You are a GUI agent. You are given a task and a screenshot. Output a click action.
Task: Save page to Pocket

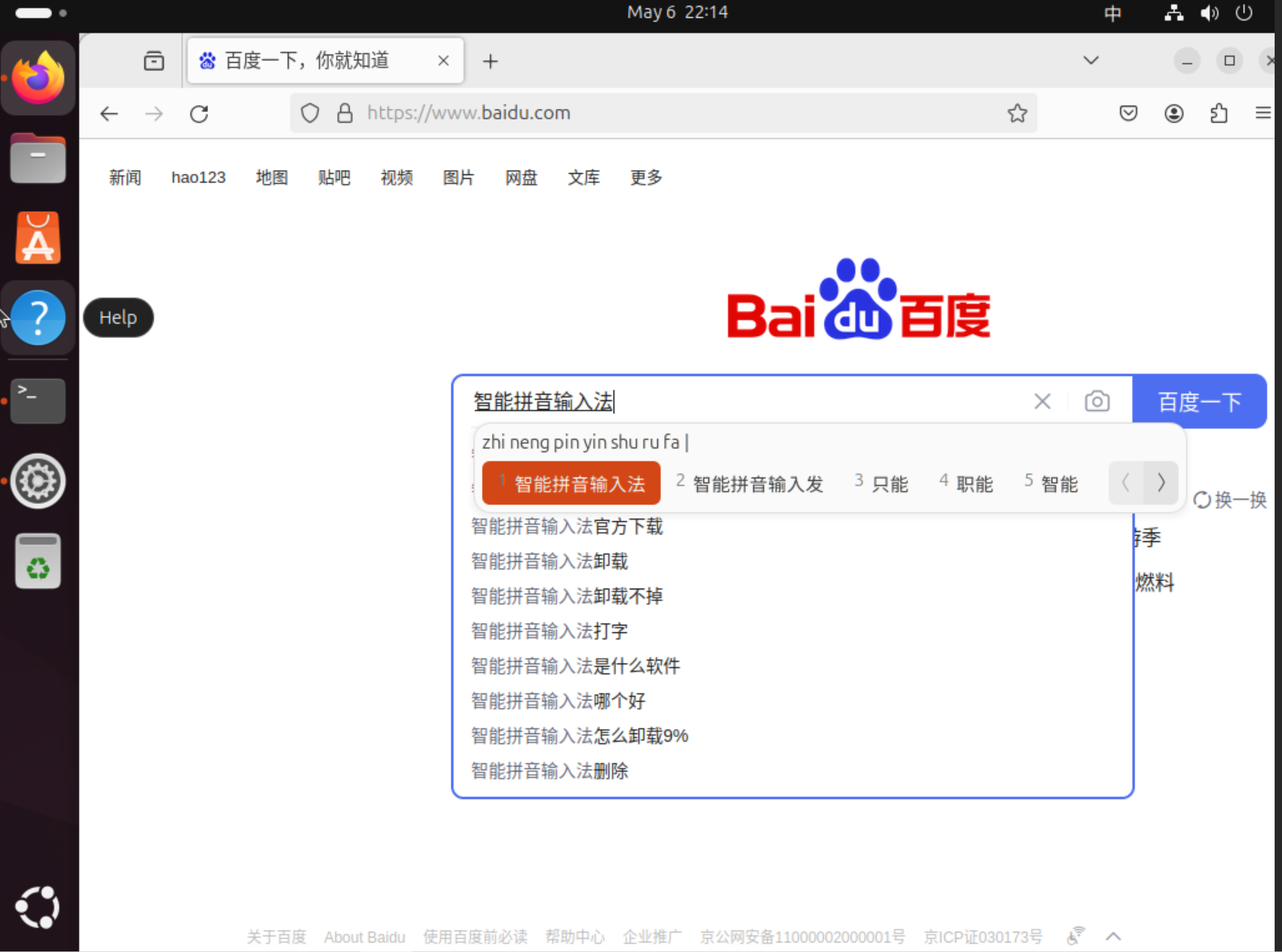(1128, 113)
